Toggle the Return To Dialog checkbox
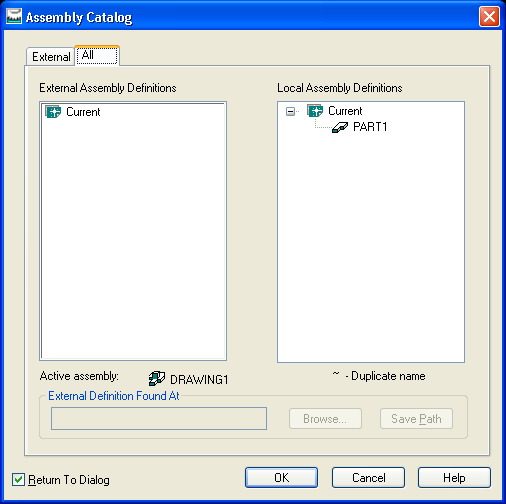The height and width of the screenshot is (504, 506). point(18,480)
